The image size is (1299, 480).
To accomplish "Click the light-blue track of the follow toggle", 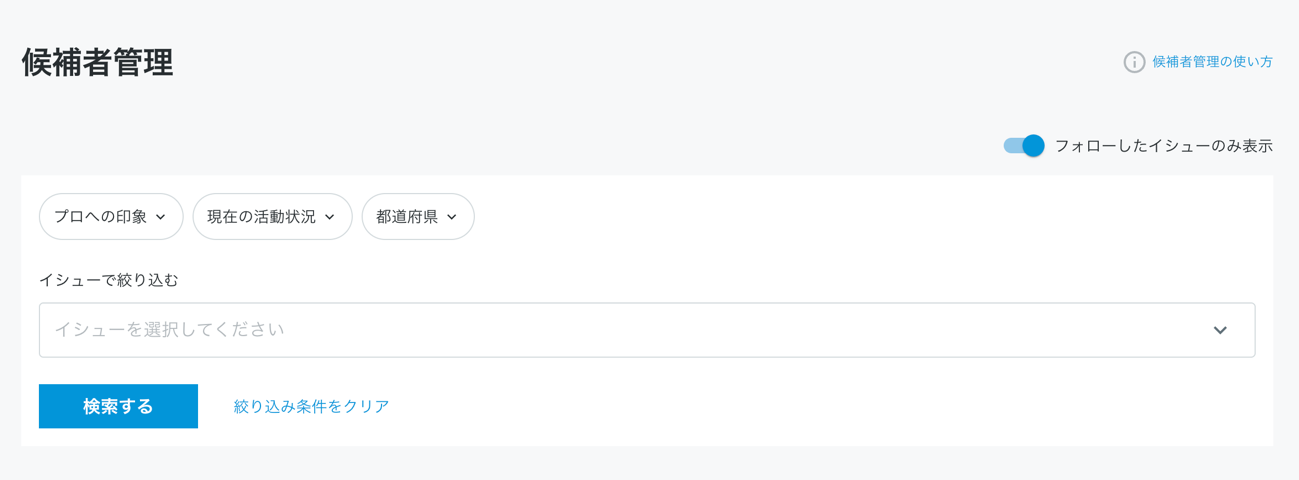I will tap(1012, 146).
